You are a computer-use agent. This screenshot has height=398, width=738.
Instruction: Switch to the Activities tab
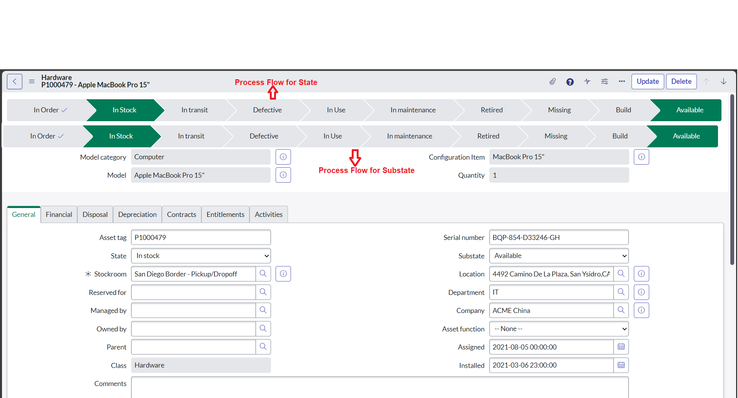click(x=269, y=215)
